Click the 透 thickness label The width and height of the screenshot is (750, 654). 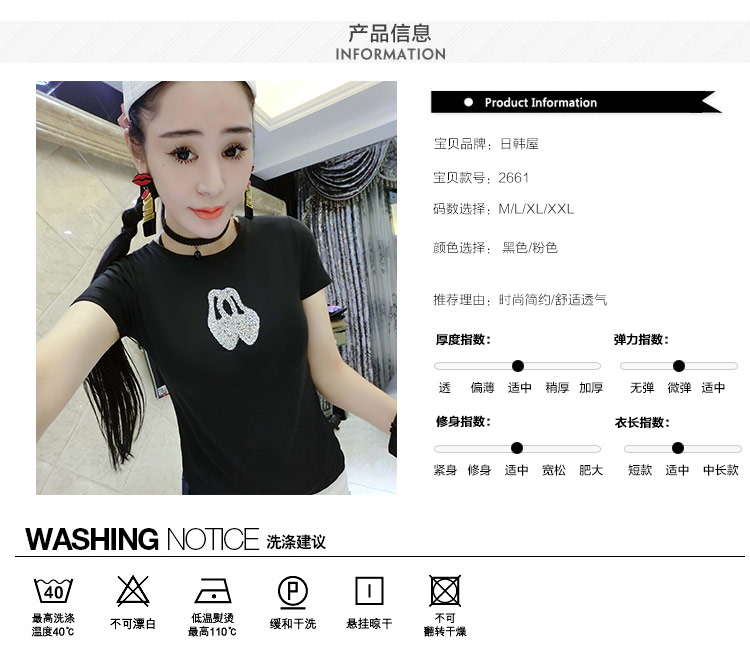(x=445, y=388)
